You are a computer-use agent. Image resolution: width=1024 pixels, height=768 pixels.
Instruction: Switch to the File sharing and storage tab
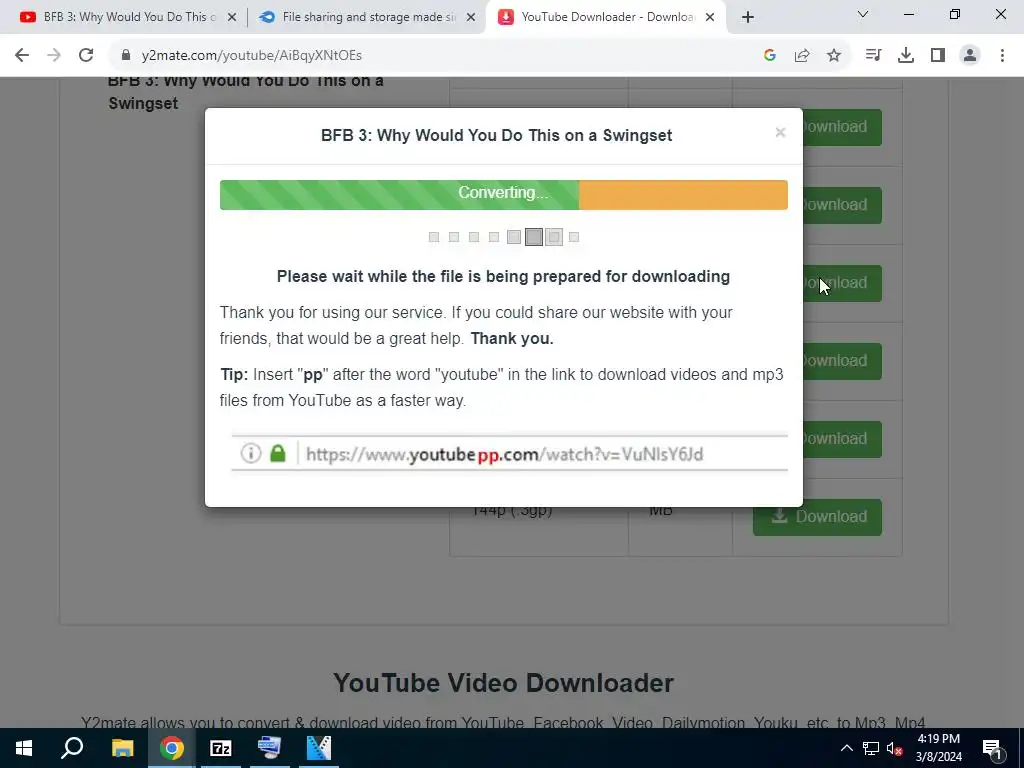click(x=369, y=17)
